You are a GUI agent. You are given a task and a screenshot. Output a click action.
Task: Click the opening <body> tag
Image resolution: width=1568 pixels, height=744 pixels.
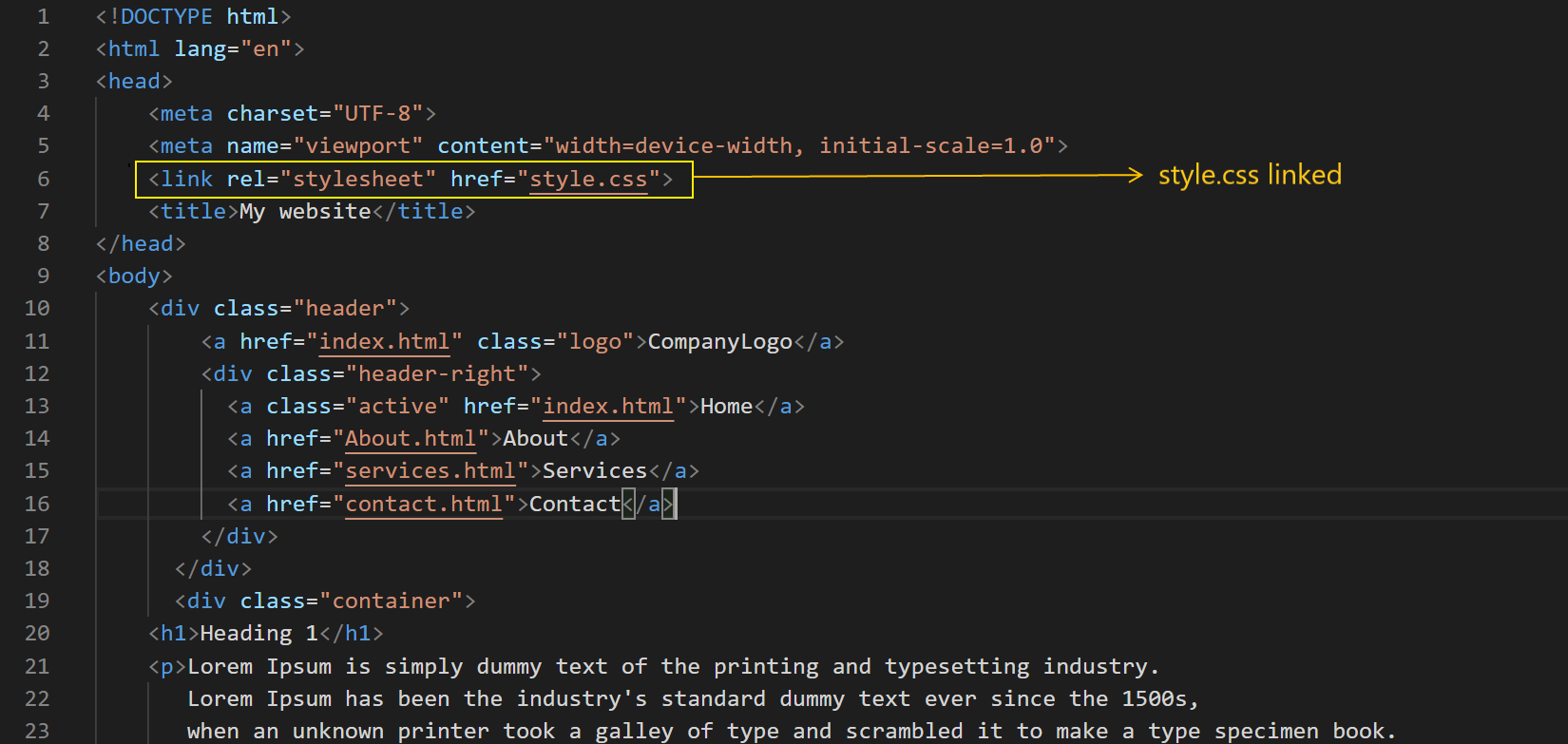(135, 276)
